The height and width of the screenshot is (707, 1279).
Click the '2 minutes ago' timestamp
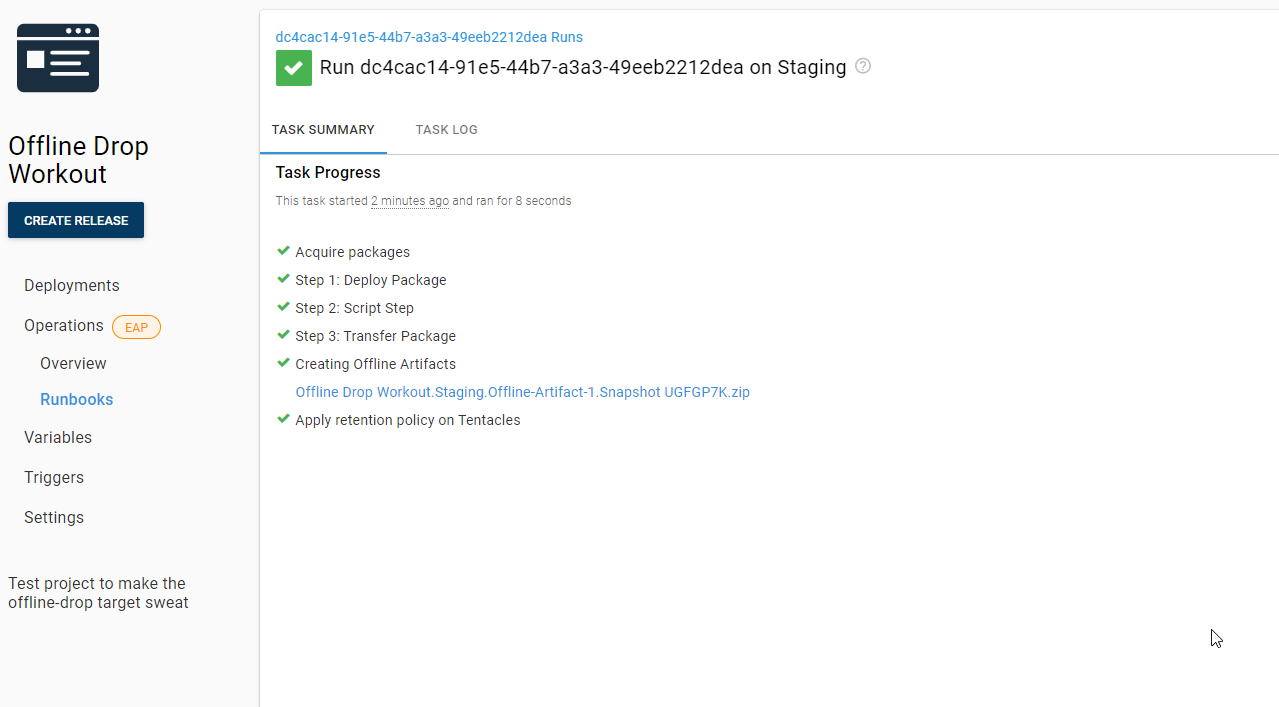tap(410, 201)
